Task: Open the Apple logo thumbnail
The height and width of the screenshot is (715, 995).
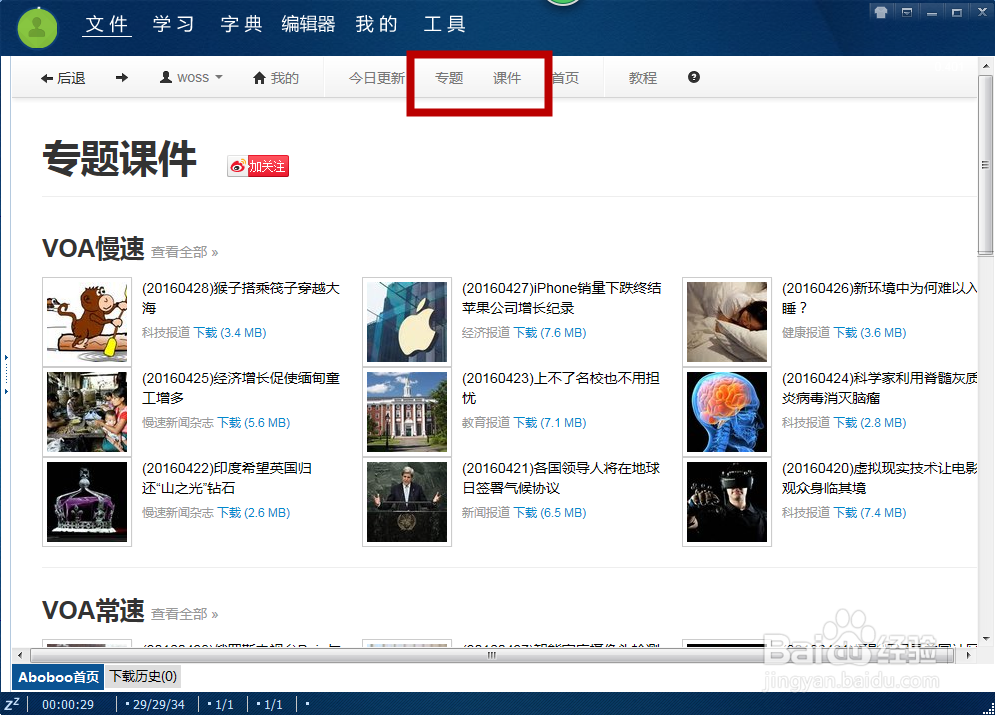Action: 407,322
